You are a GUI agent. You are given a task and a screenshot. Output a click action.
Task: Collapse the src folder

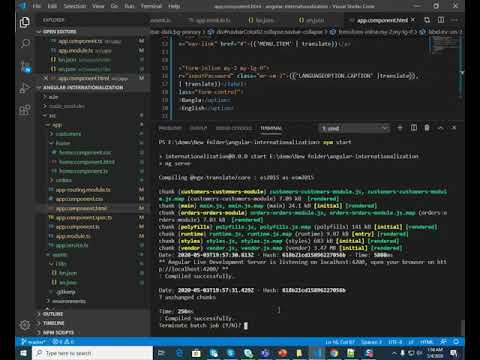(52, 116)
